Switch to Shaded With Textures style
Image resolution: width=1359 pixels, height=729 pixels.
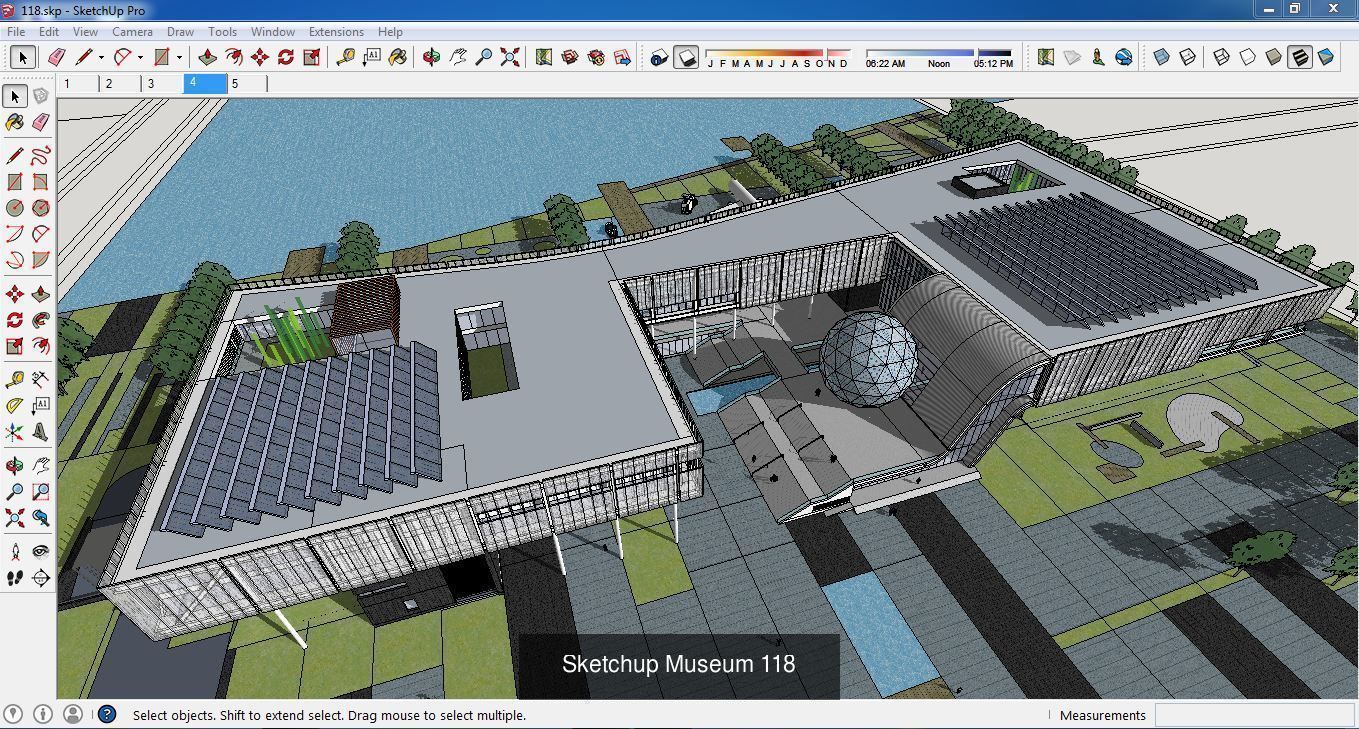tap(1300, 57)
